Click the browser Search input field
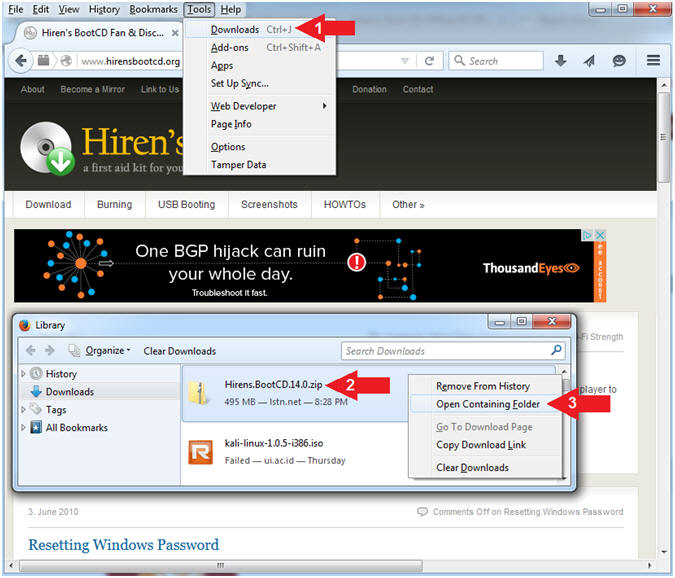The image size is (675, 578). 496,61
